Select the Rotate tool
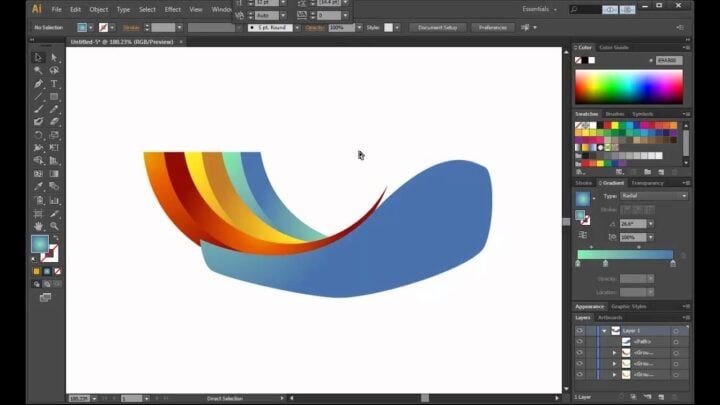Image resolution: width=720 pixels, height=405 pixels. coord(38,135)
